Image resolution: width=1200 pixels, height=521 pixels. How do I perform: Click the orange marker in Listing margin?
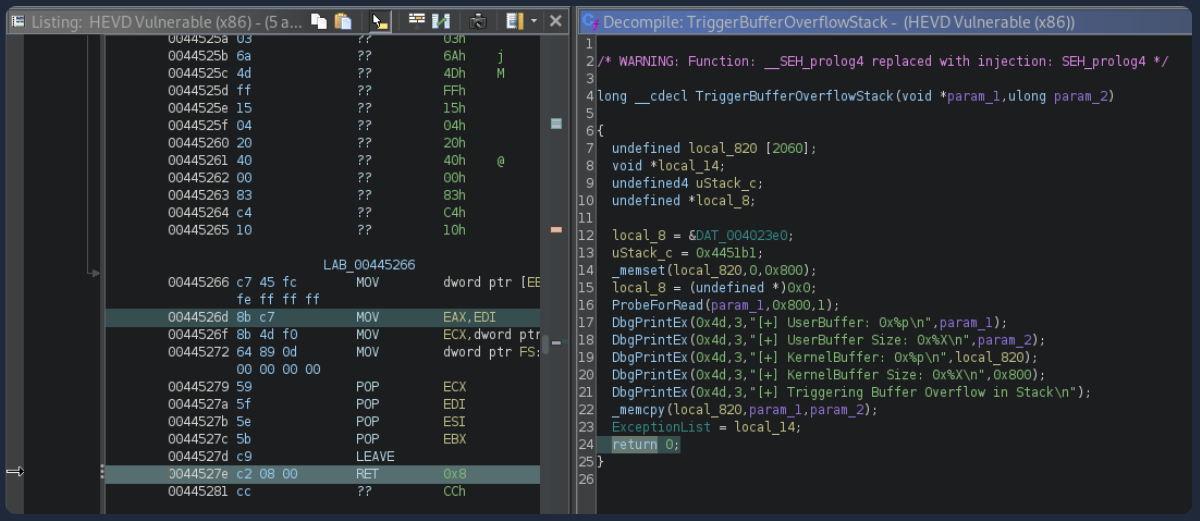(x=557, y=229)
